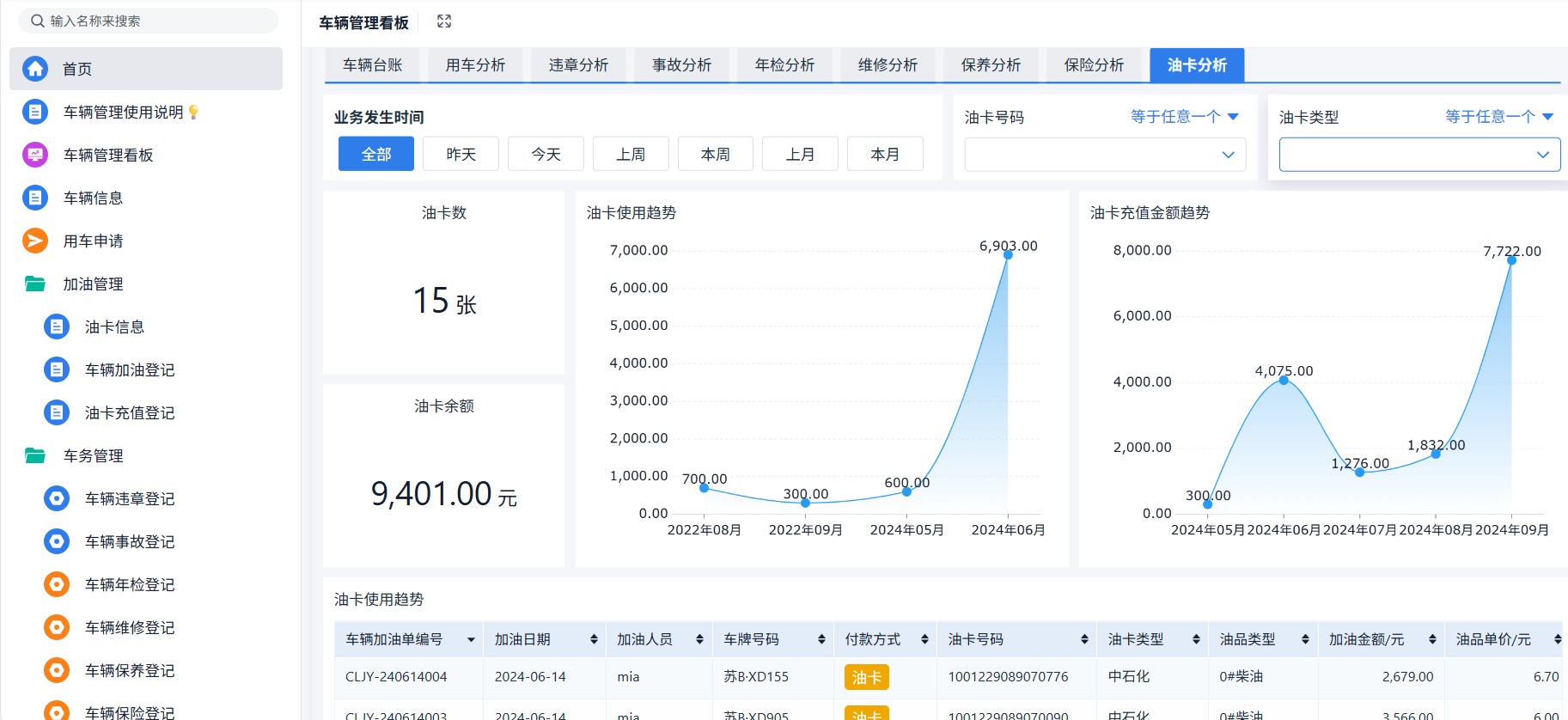Click the document icon beside 油卡信息
The width and height of the screenshot is (1568, 720).
(x=57, y=326)
